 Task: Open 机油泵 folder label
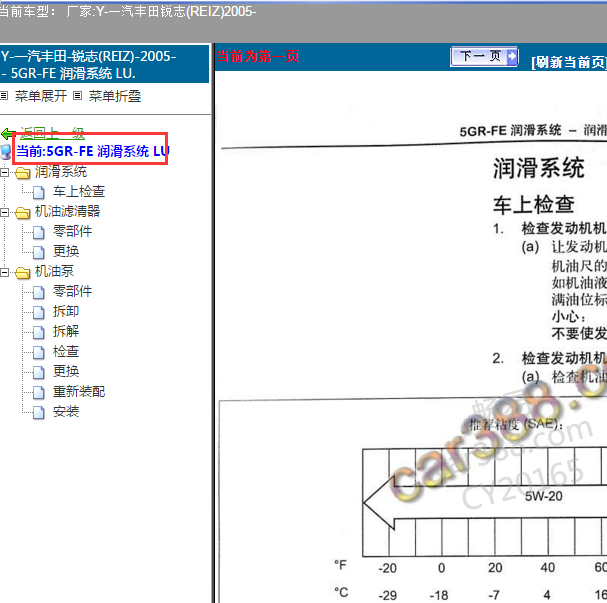[54, 271]
